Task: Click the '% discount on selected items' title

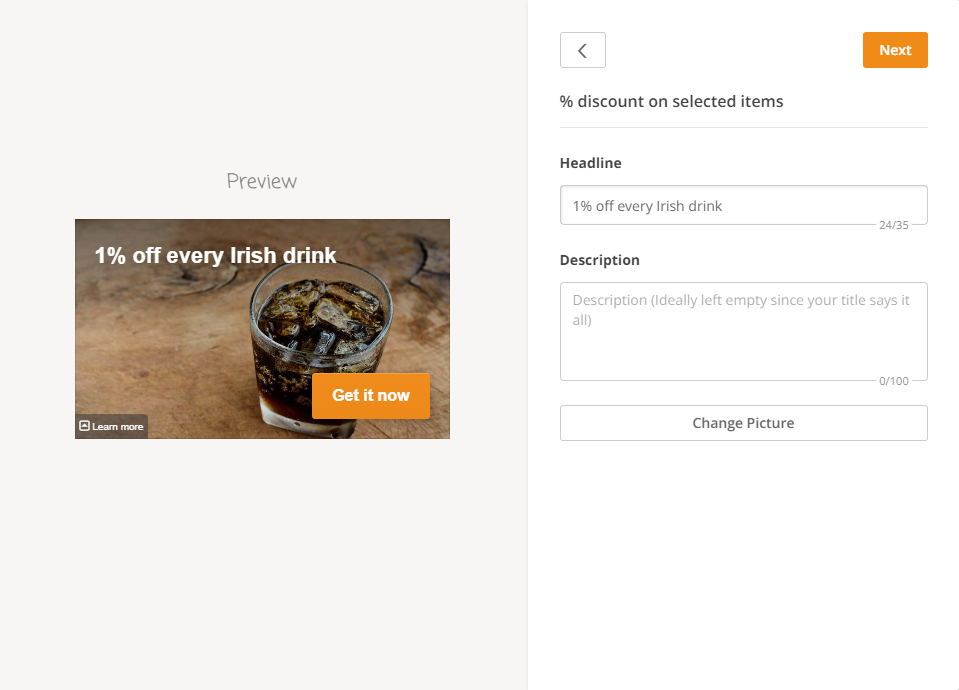Action: click(x=671, y=101)
